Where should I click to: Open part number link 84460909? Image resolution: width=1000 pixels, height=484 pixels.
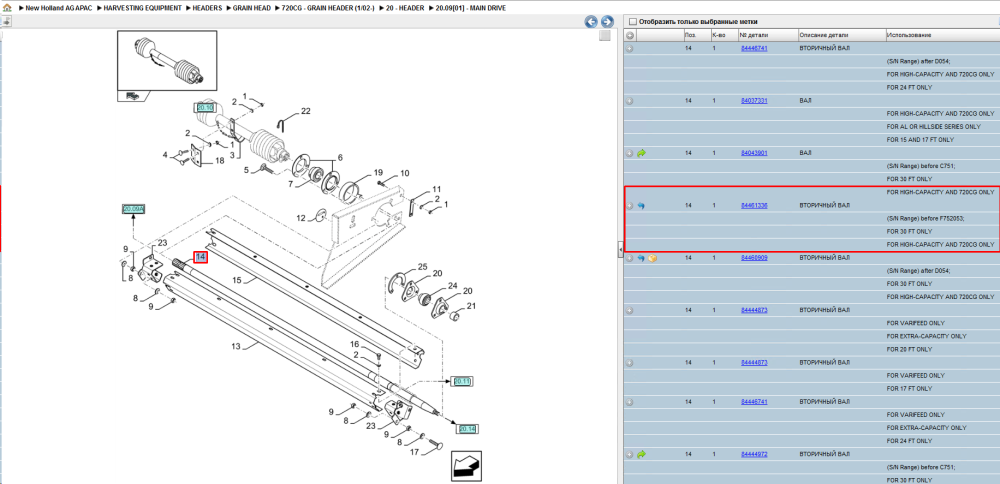point(754,258)
